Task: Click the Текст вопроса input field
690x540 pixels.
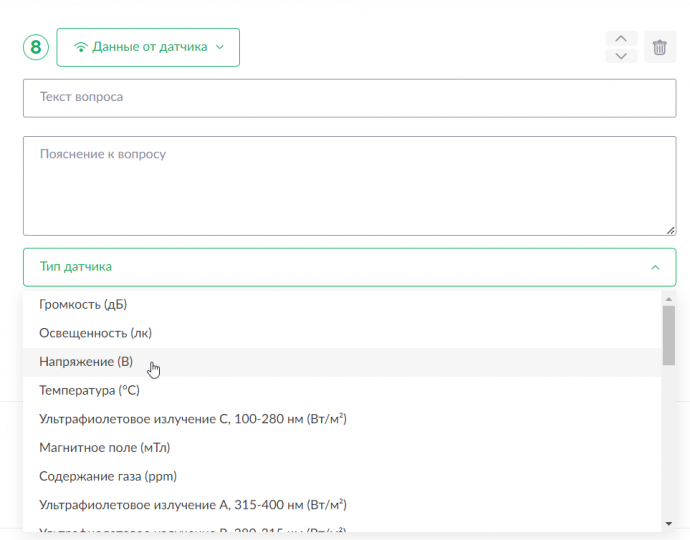Action: 349,98
